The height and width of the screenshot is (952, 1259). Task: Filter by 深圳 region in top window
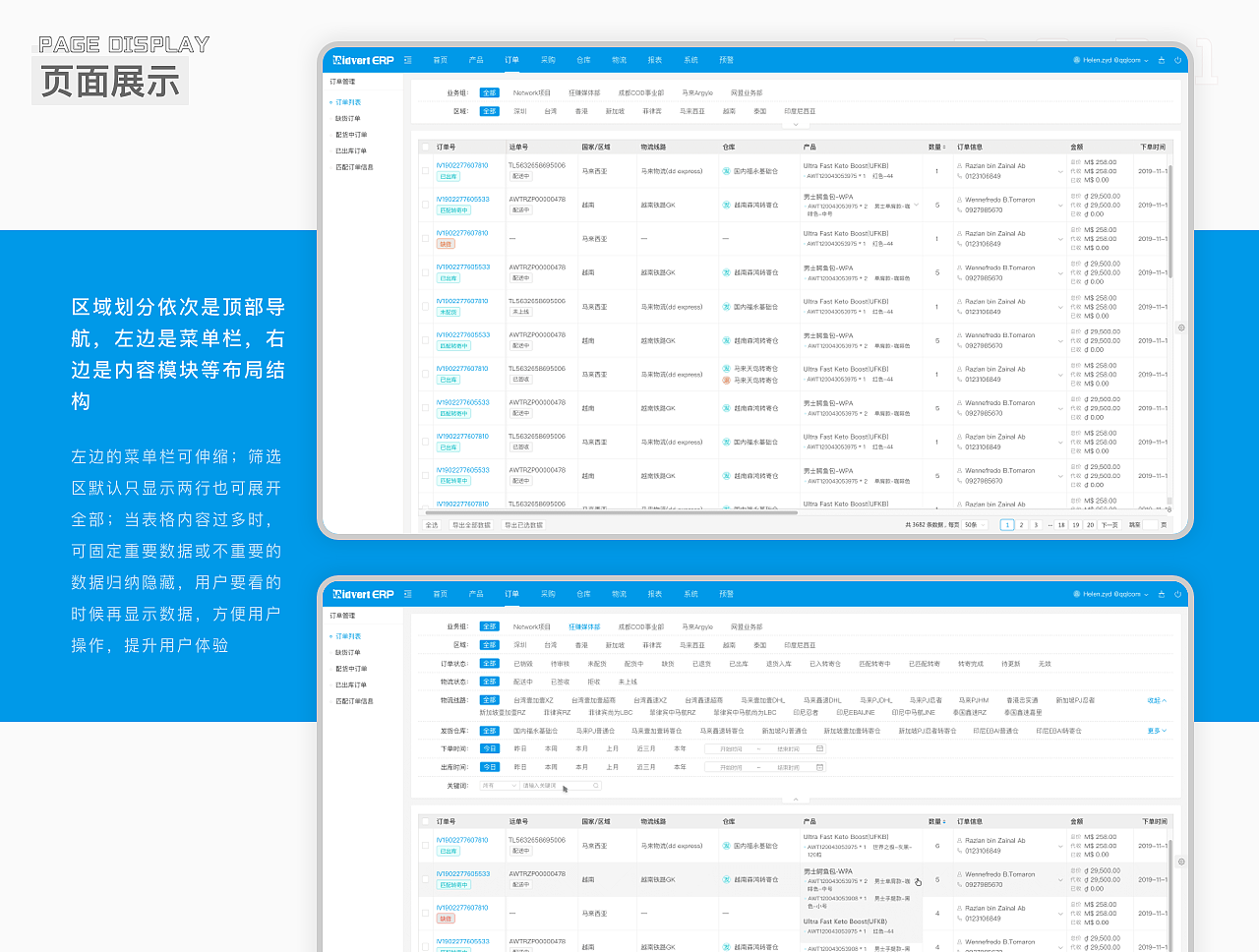point(520,111)
